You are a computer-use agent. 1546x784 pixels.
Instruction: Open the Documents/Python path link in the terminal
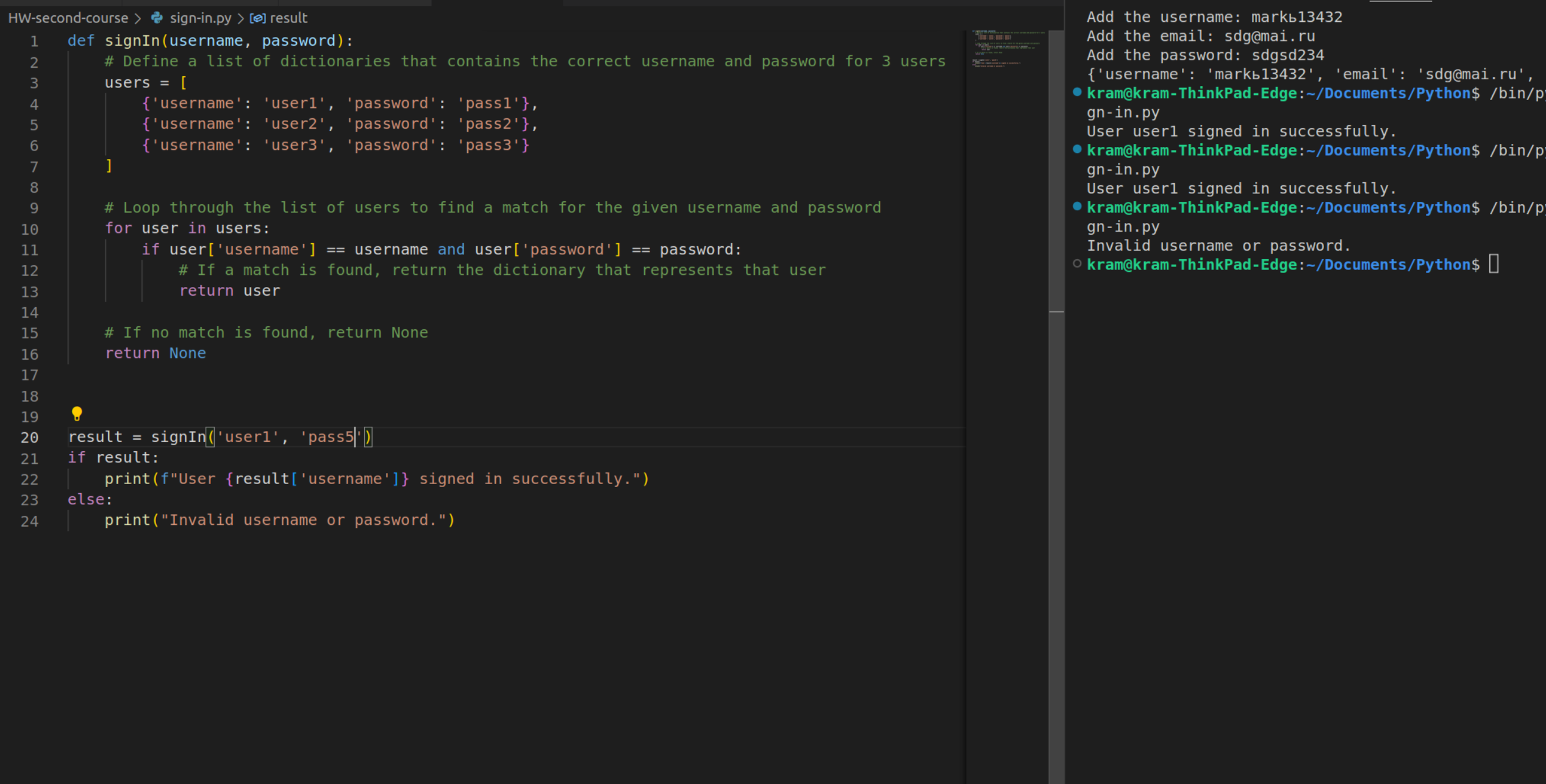click(1387, 264)
